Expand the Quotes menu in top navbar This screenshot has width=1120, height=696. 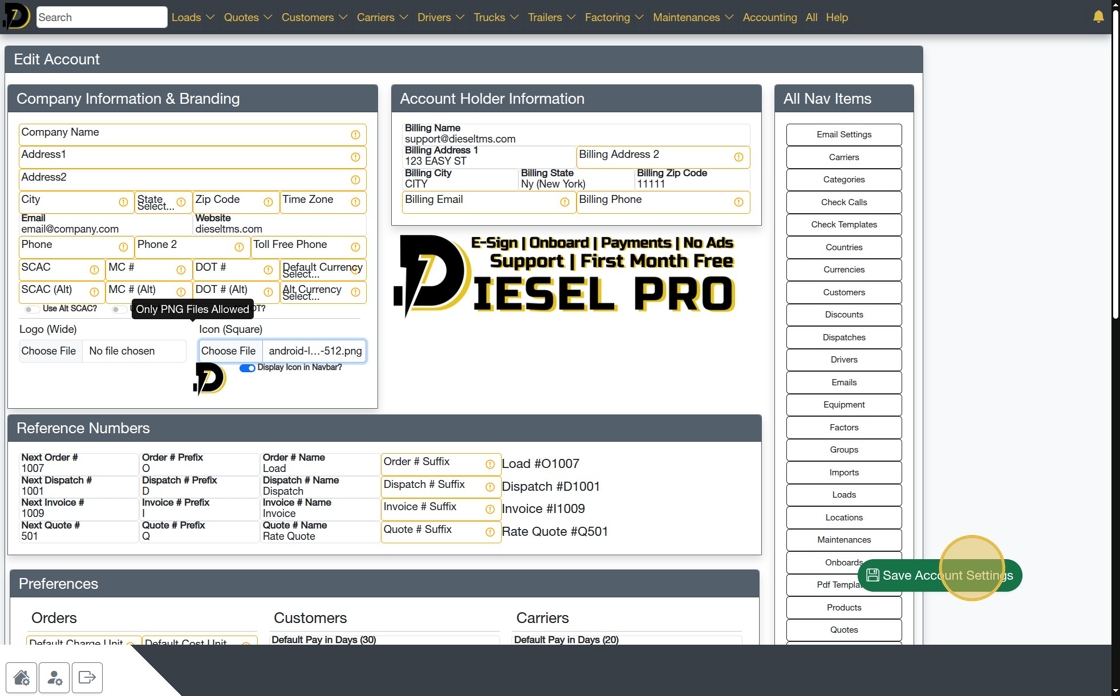click(x=247, y=17)
